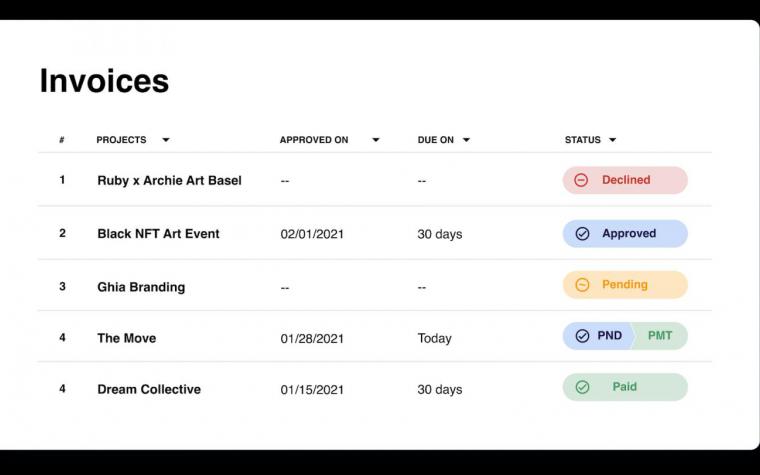Select the Dream Collective row
The image size is (760, 475).
(375, 389)
